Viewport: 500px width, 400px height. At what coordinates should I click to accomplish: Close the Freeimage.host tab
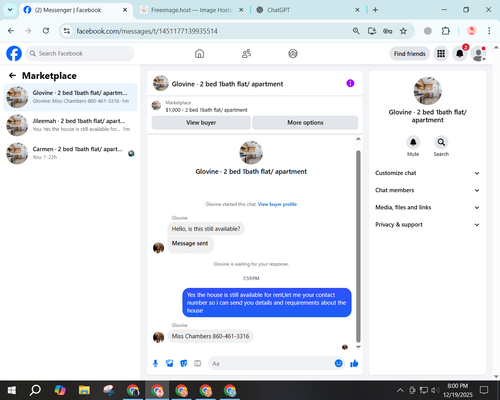tap(241, 10)
